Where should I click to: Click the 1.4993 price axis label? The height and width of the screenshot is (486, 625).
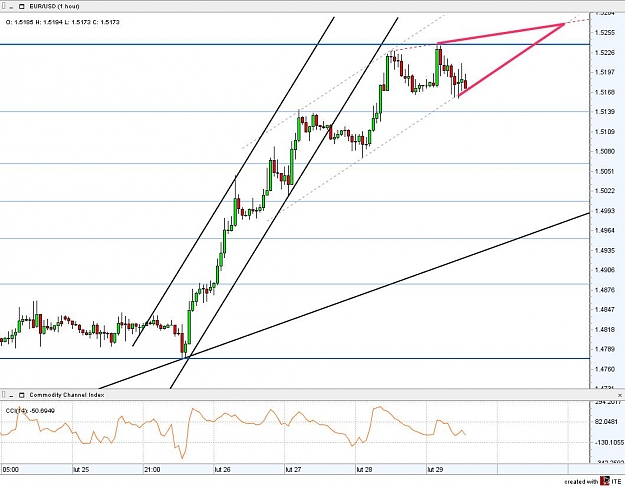click(603, 211)
